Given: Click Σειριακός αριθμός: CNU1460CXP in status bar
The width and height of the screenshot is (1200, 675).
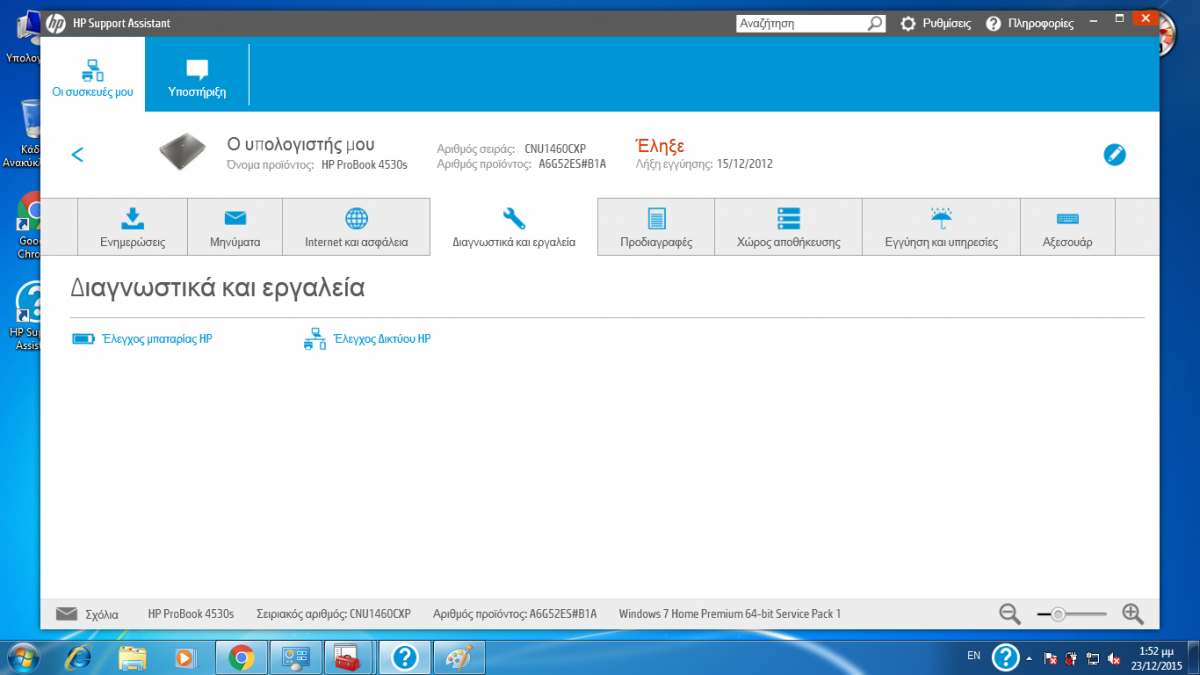Looking at the screenshot, I should coord(334,614).
